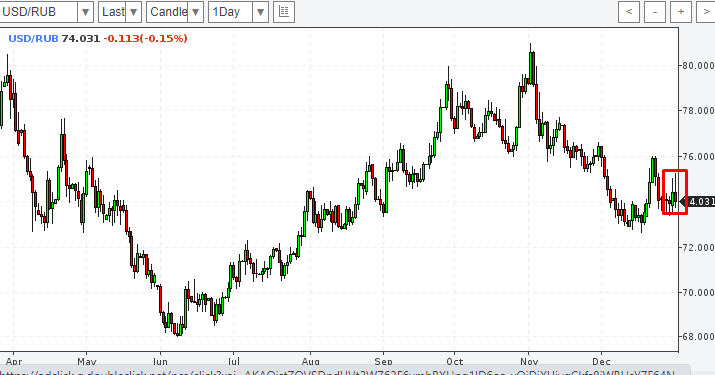Click the '>' pan chart right button
The image size is (715, 375).
(706, 12)
